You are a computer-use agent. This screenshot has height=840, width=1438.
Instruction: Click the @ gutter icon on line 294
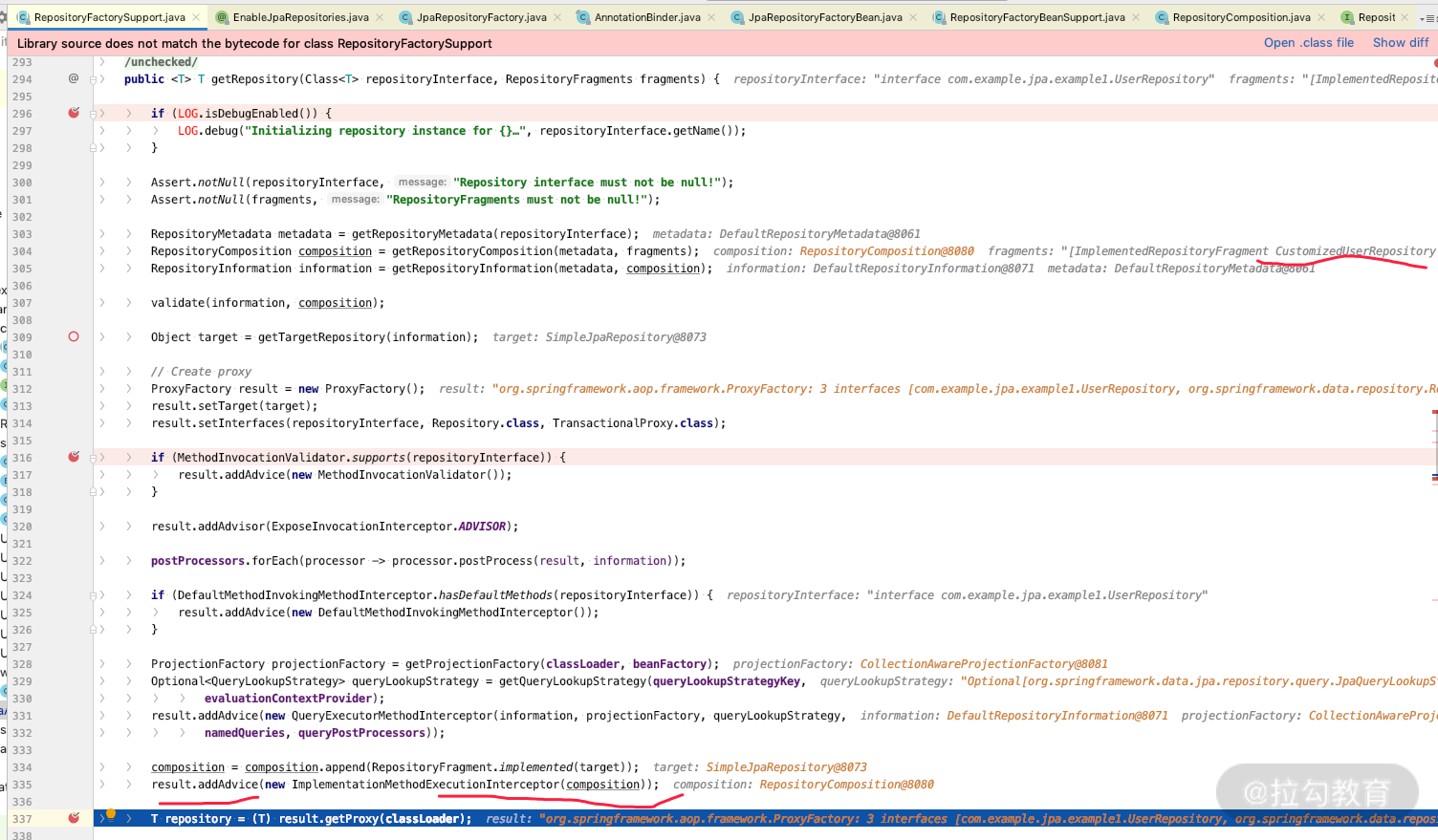click(x=74, y=78)
